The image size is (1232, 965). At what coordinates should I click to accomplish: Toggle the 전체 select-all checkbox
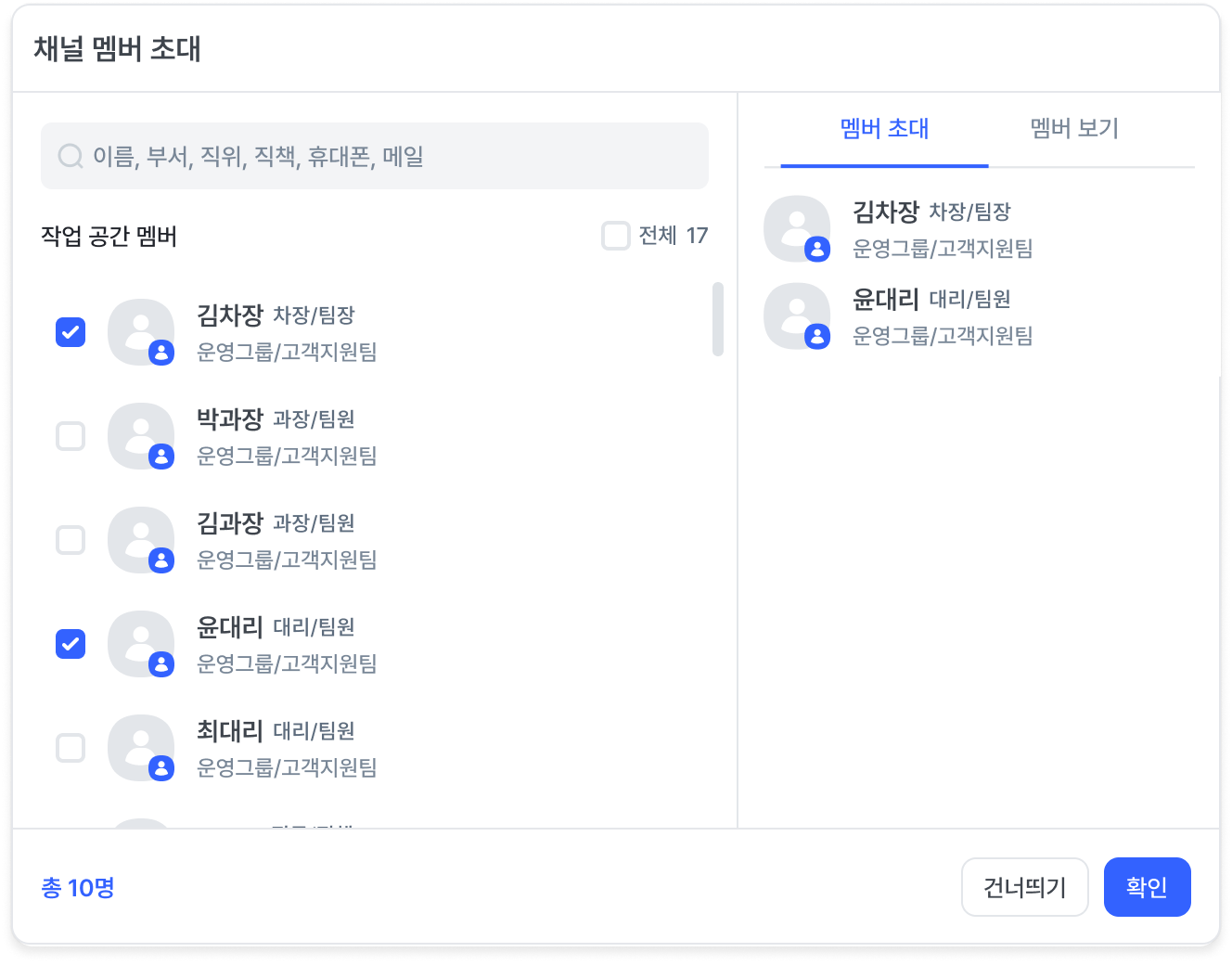tap(616, 236)
